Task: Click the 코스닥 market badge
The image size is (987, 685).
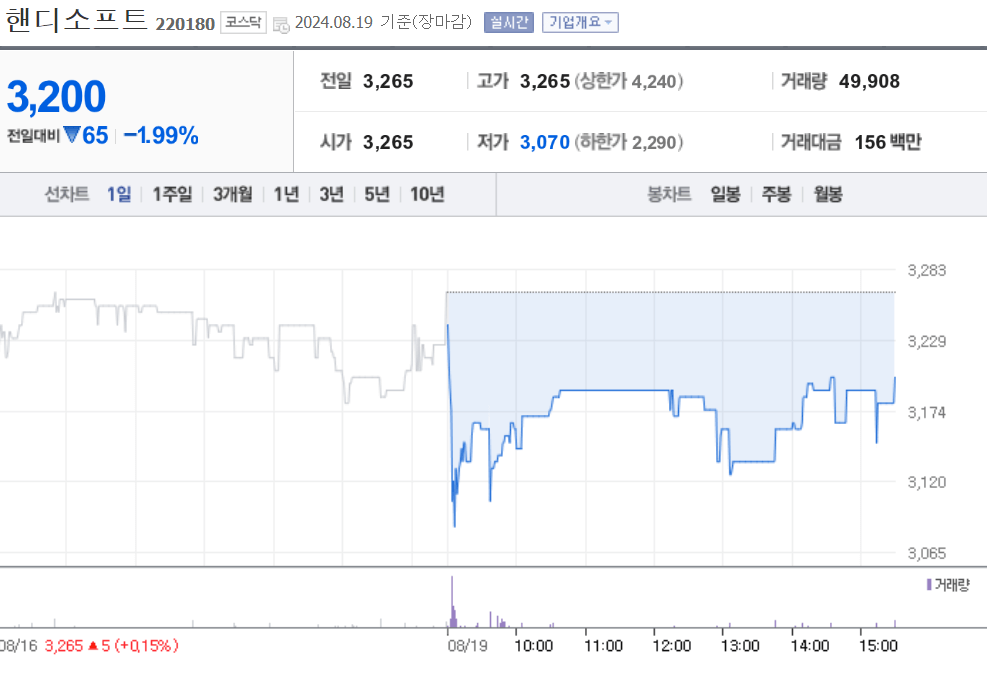Action: pyautogui.click(x=244, y=23)
